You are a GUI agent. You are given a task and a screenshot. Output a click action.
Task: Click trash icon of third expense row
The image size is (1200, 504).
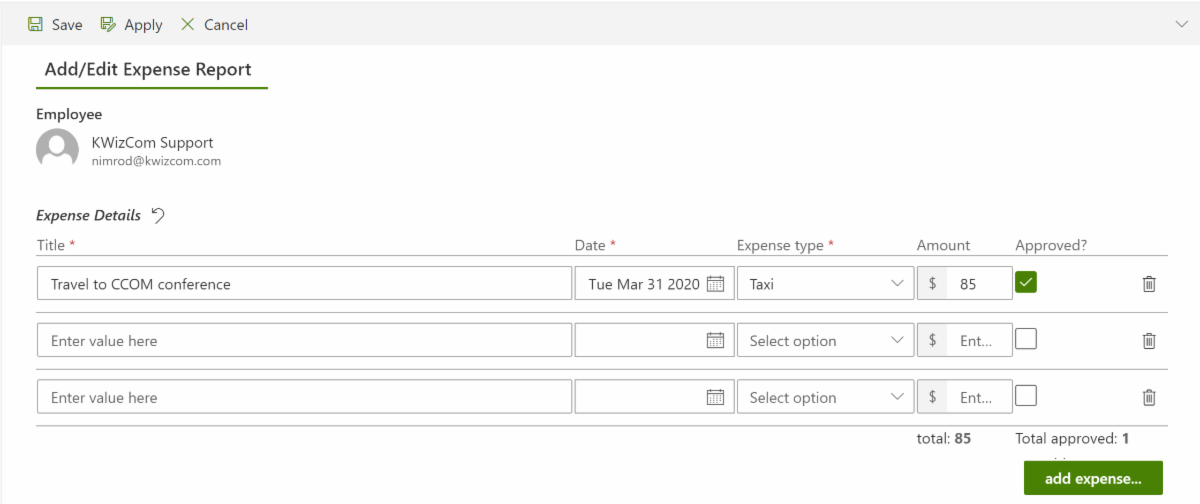click(x=1149, y=398)
